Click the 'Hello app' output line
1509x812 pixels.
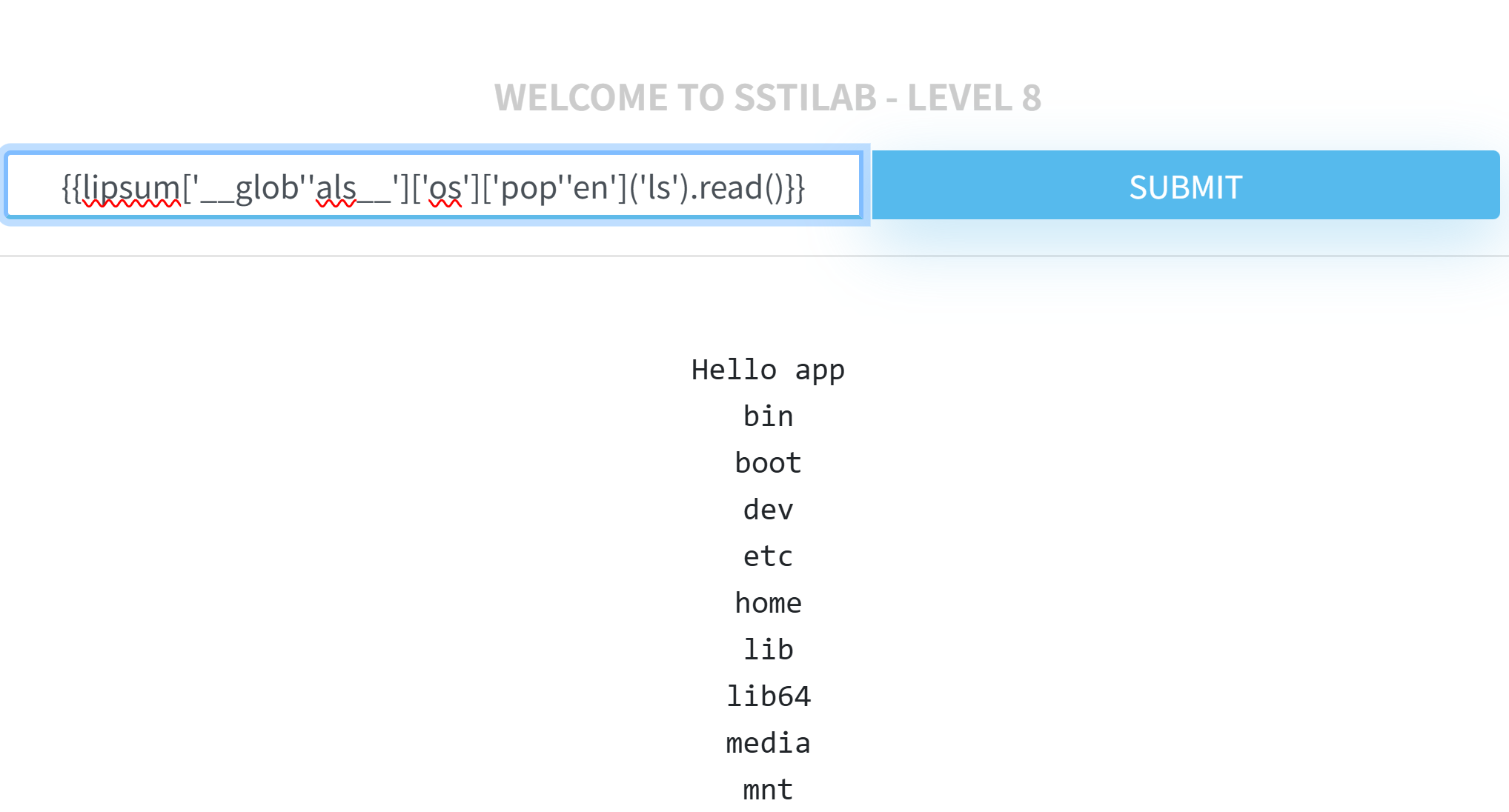[x=767, y=370]
